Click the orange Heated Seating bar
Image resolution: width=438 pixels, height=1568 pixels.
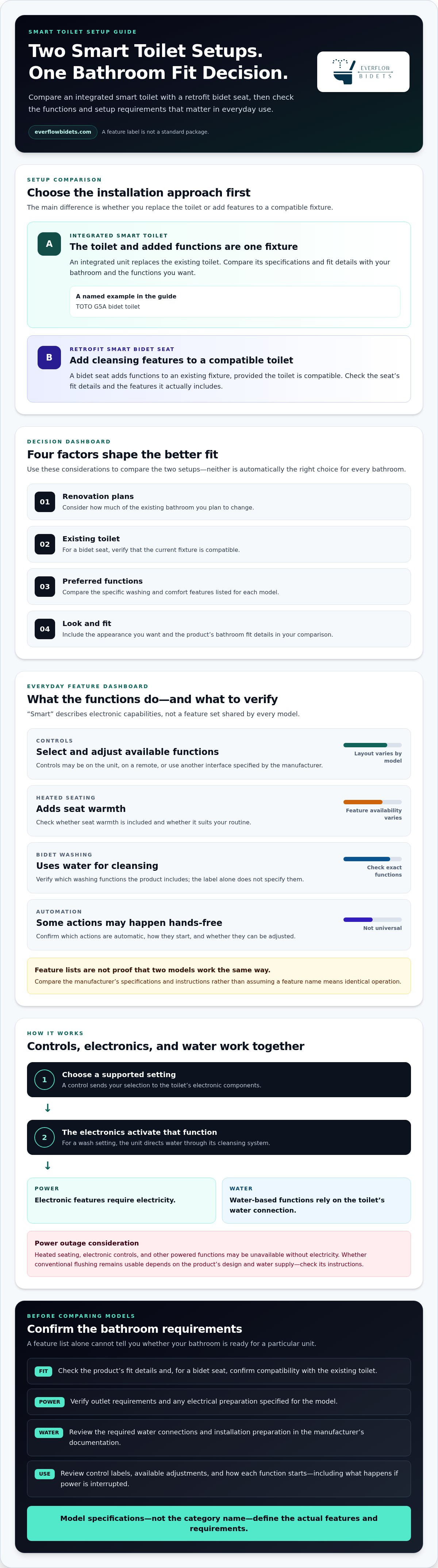pyautogui.click(x=372, y=802)
